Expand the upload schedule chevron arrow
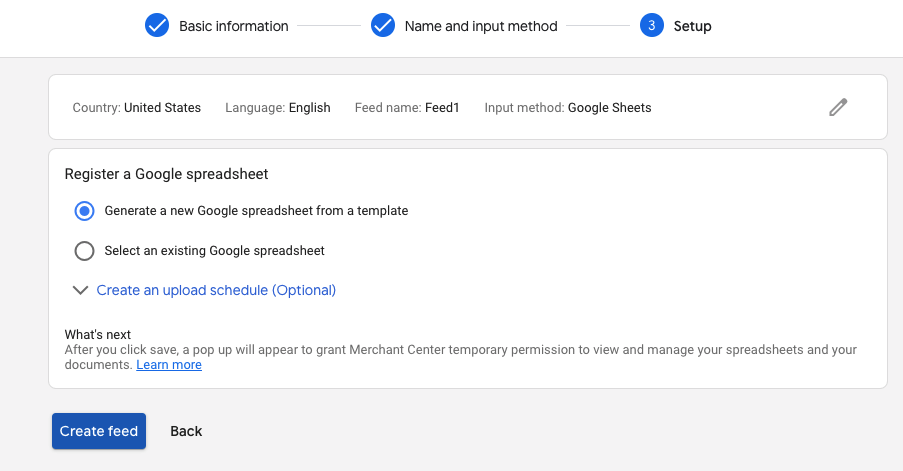Image resolution: width=903 pixels, height=471 pixels. pos(81,290)
